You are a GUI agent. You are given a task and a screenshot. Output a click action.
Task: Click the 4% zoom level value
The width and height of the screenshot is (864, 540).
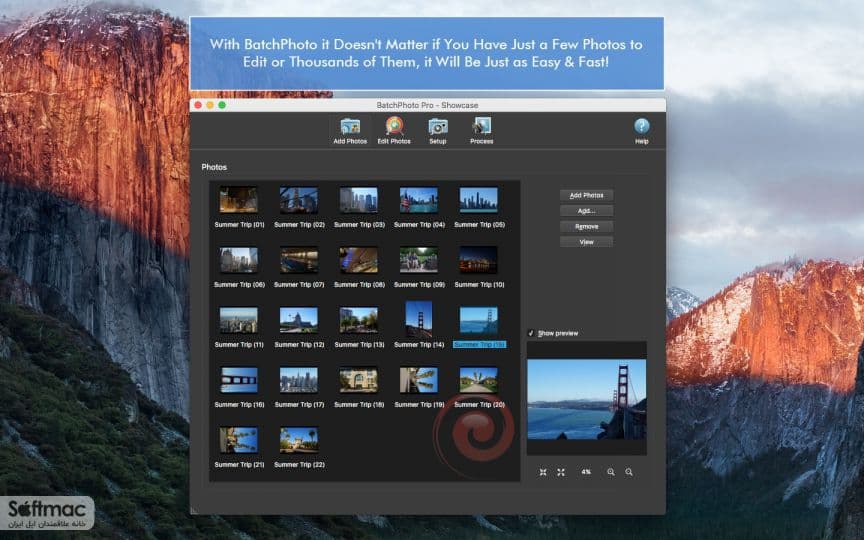[x=586, y=472]
